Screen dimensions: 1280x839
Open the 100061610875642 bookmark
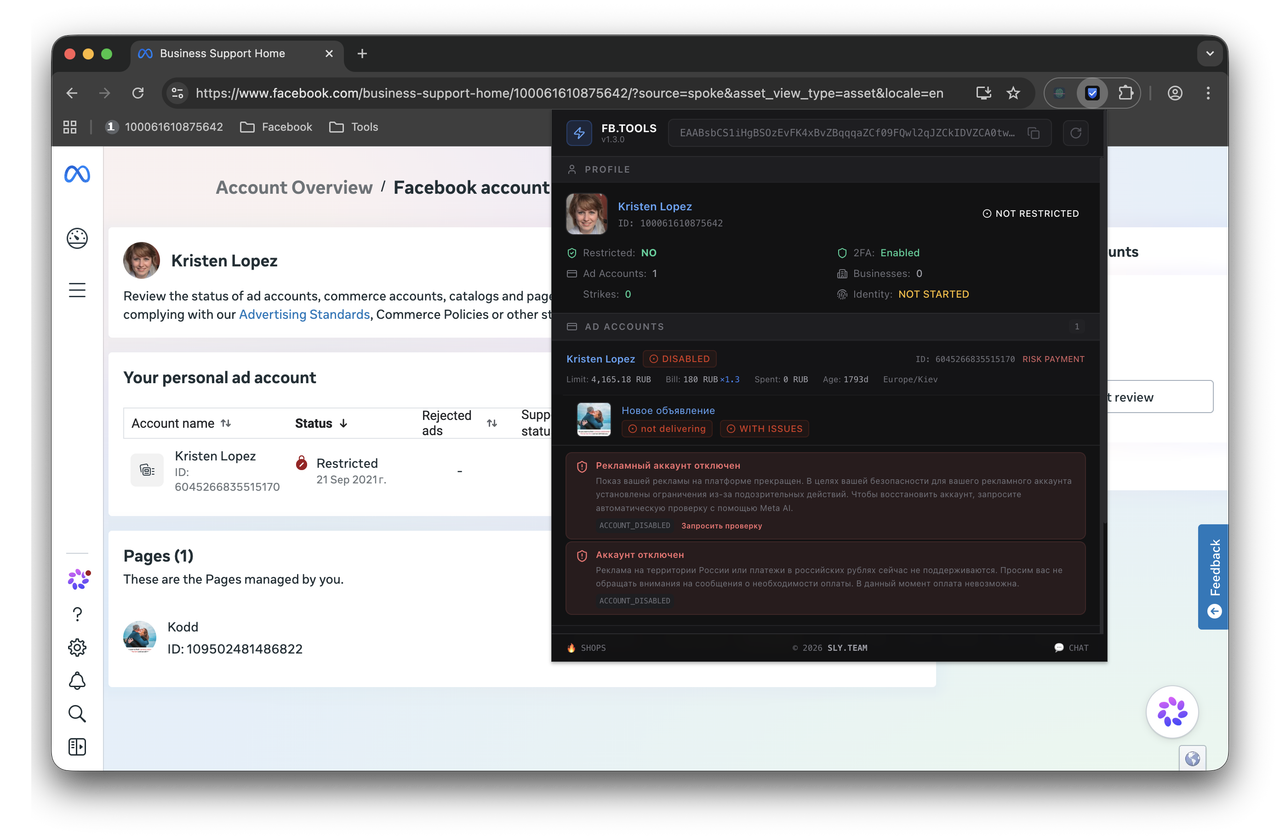164,127
